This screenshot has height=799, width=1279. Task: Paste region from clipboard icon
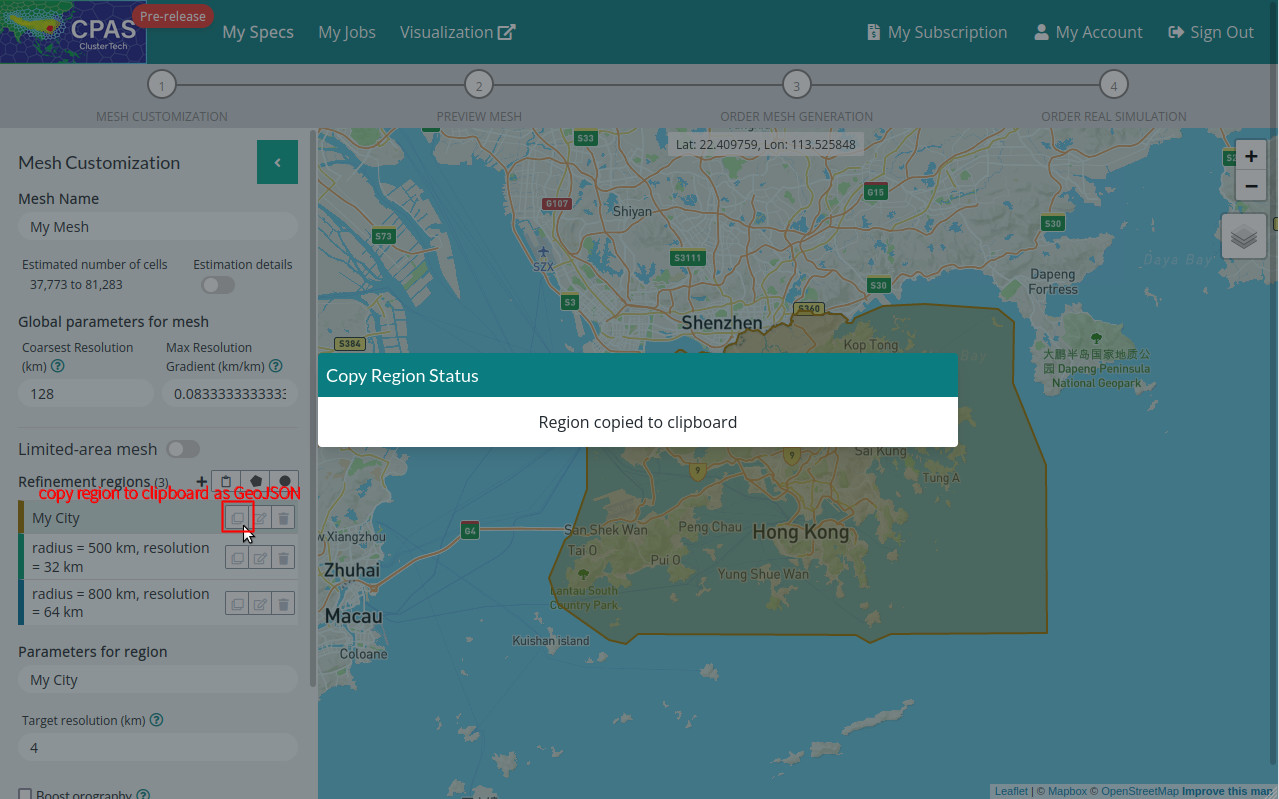click(226, 482)
